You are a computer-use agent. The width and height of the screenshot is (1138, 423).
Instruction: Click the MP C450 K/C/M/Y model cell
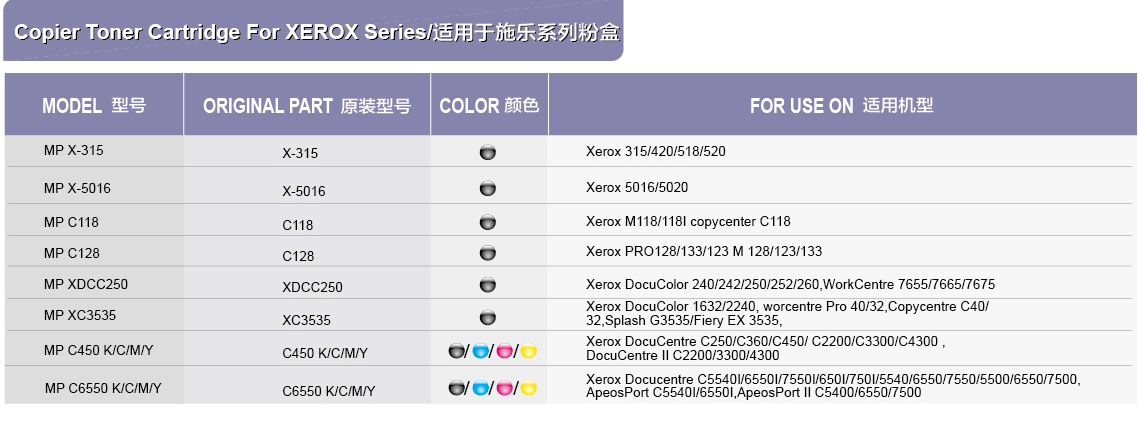tap(98, 350)
